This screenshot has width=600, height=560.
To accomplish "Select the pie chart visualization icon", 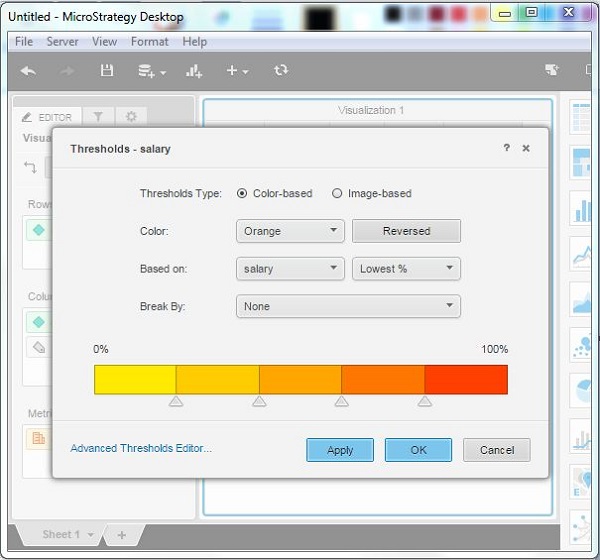I will 581,388.
